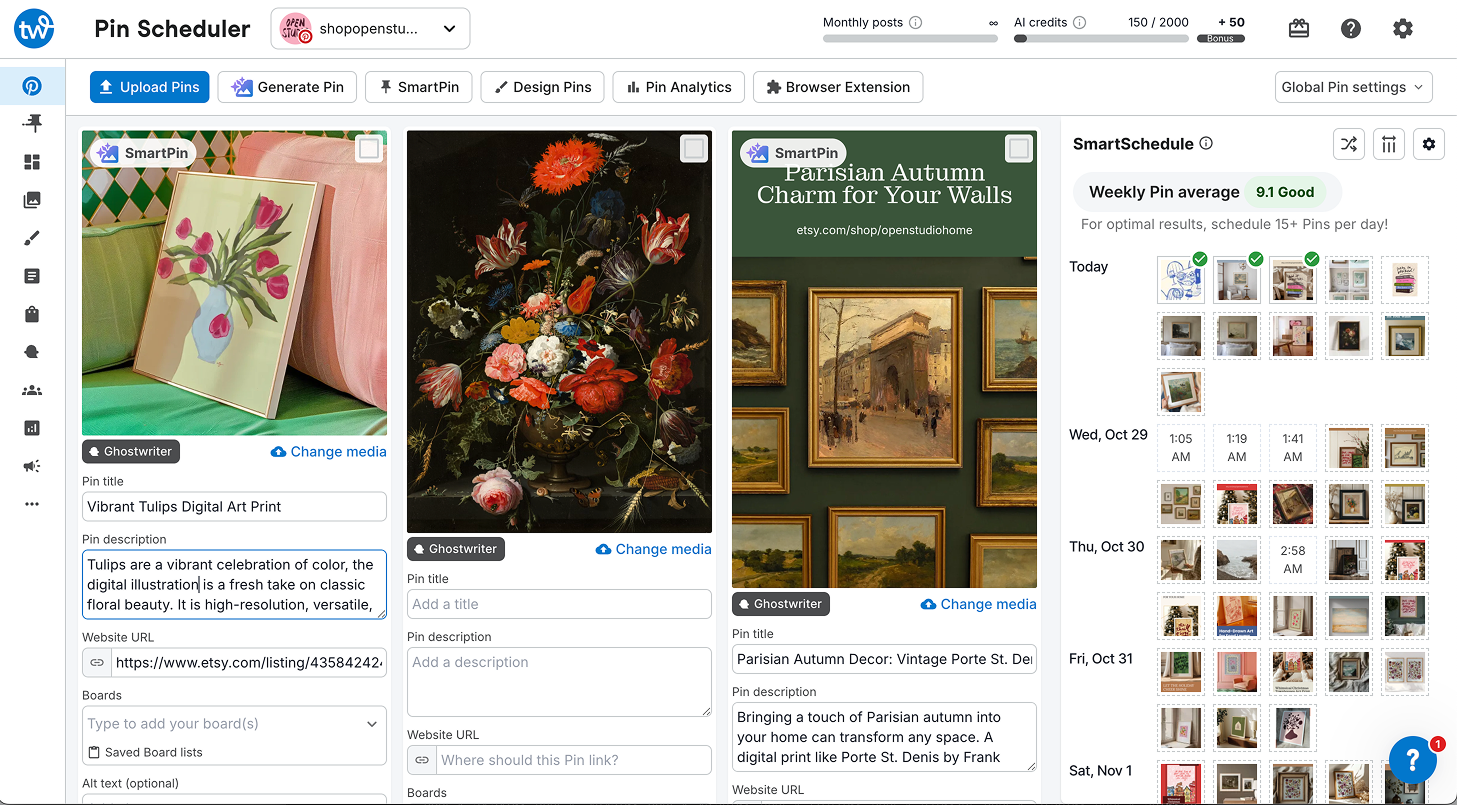The image size is (1457, 805).
Task: Open the settings gear in header
Action: click(x=1403, y=29)
